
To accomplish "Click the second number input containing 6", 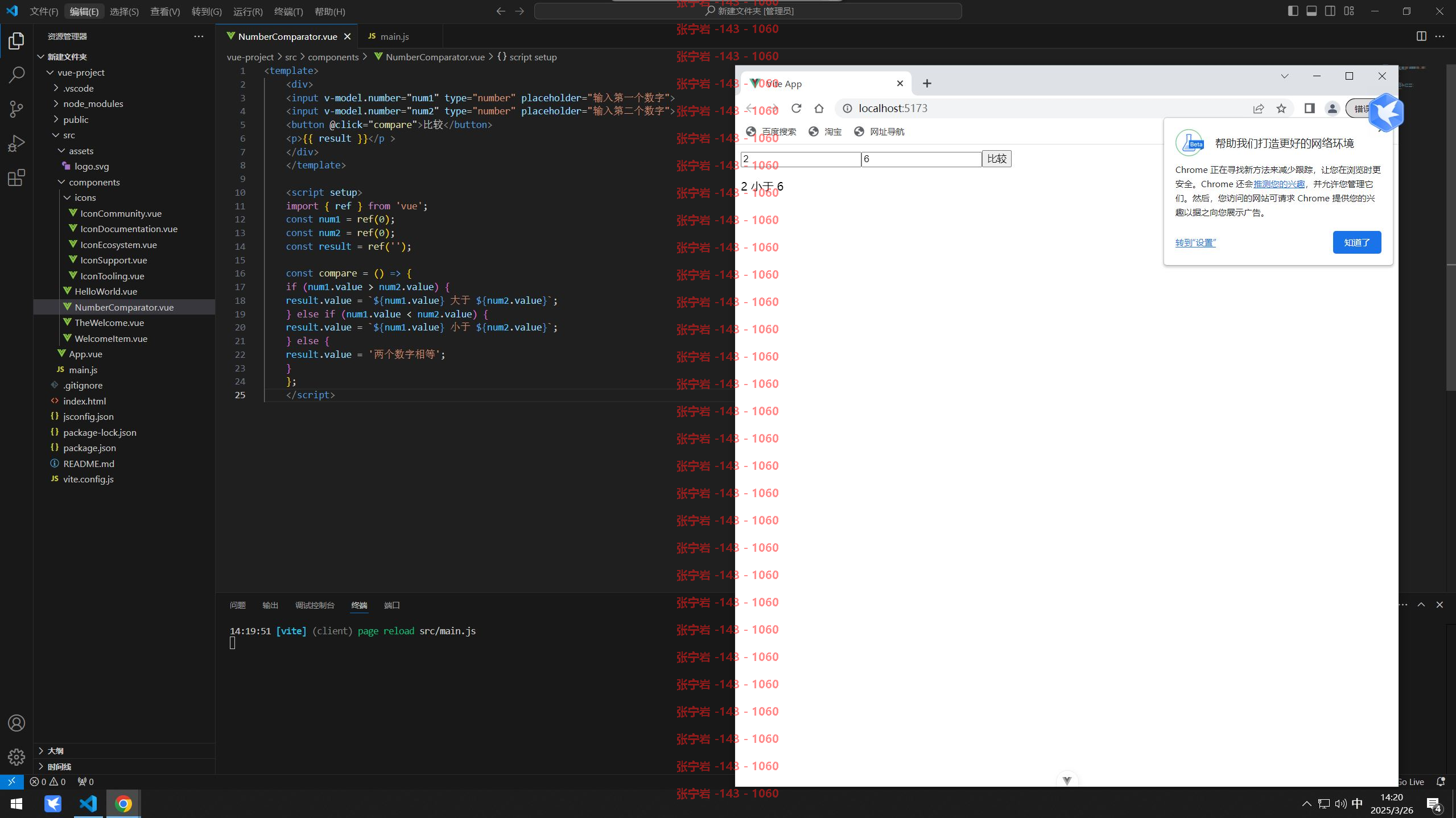I will pyautogui.click(x=921, y=159).
